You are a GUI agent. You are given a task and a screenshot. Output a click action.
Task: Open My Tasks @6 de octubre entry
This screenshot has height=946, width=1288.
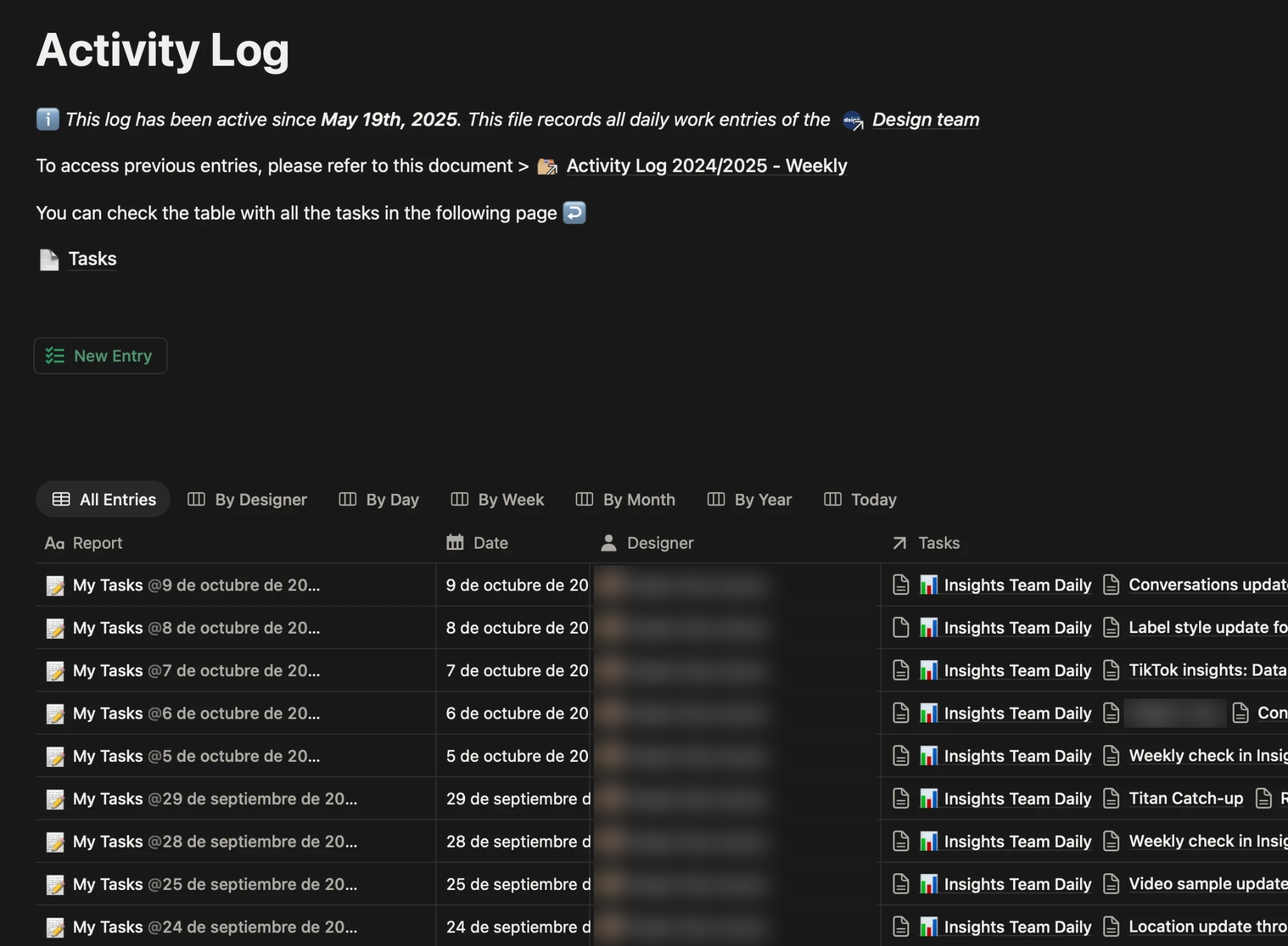196,714
